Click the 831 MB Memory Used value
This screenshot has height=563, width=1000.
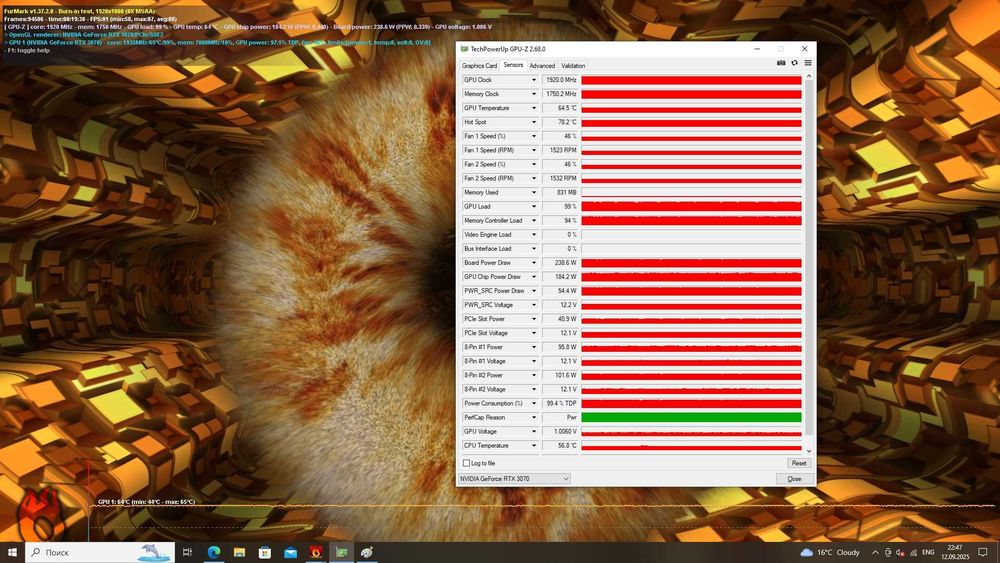[560, 192]
